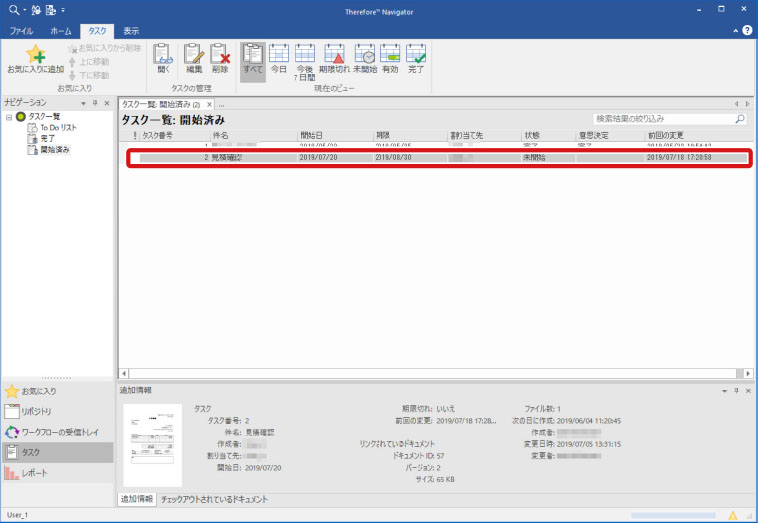Show 完了 (Completed) tasks view in ribbon

click(416, 59)
